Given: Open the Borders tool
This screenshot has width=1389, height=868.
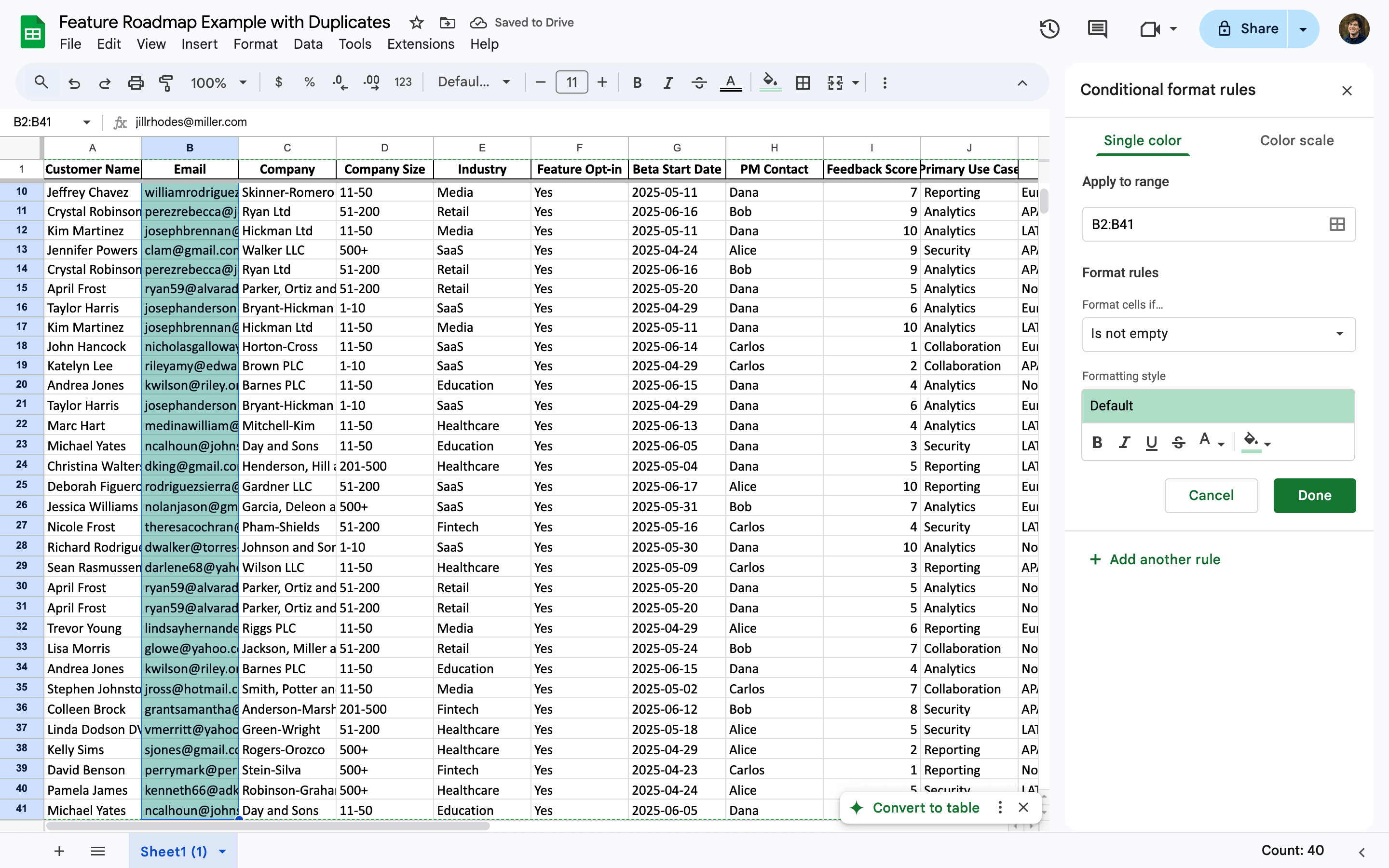Looking at the screenshot, I should pyautogui.click(x=803, y=82).
